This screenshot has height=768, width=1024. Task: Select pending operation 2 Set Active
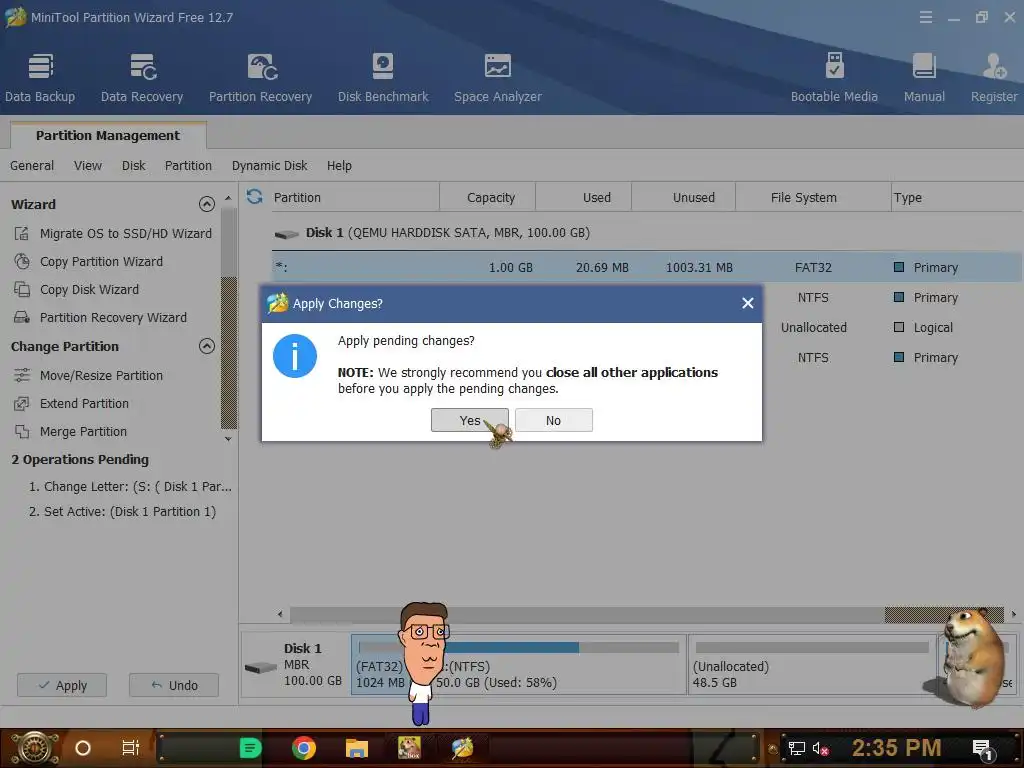coord(122,511)
